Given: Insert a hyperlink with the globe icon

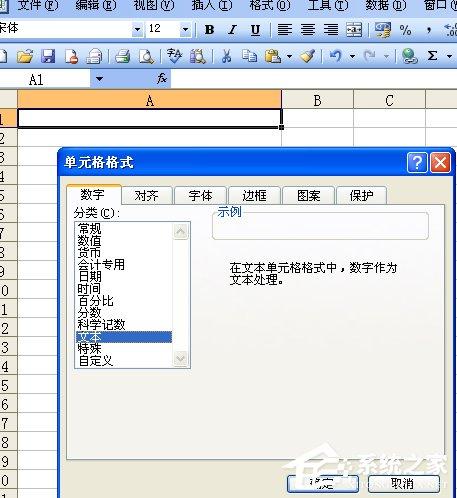Looking at the screenshot, I should coord(410,56).
